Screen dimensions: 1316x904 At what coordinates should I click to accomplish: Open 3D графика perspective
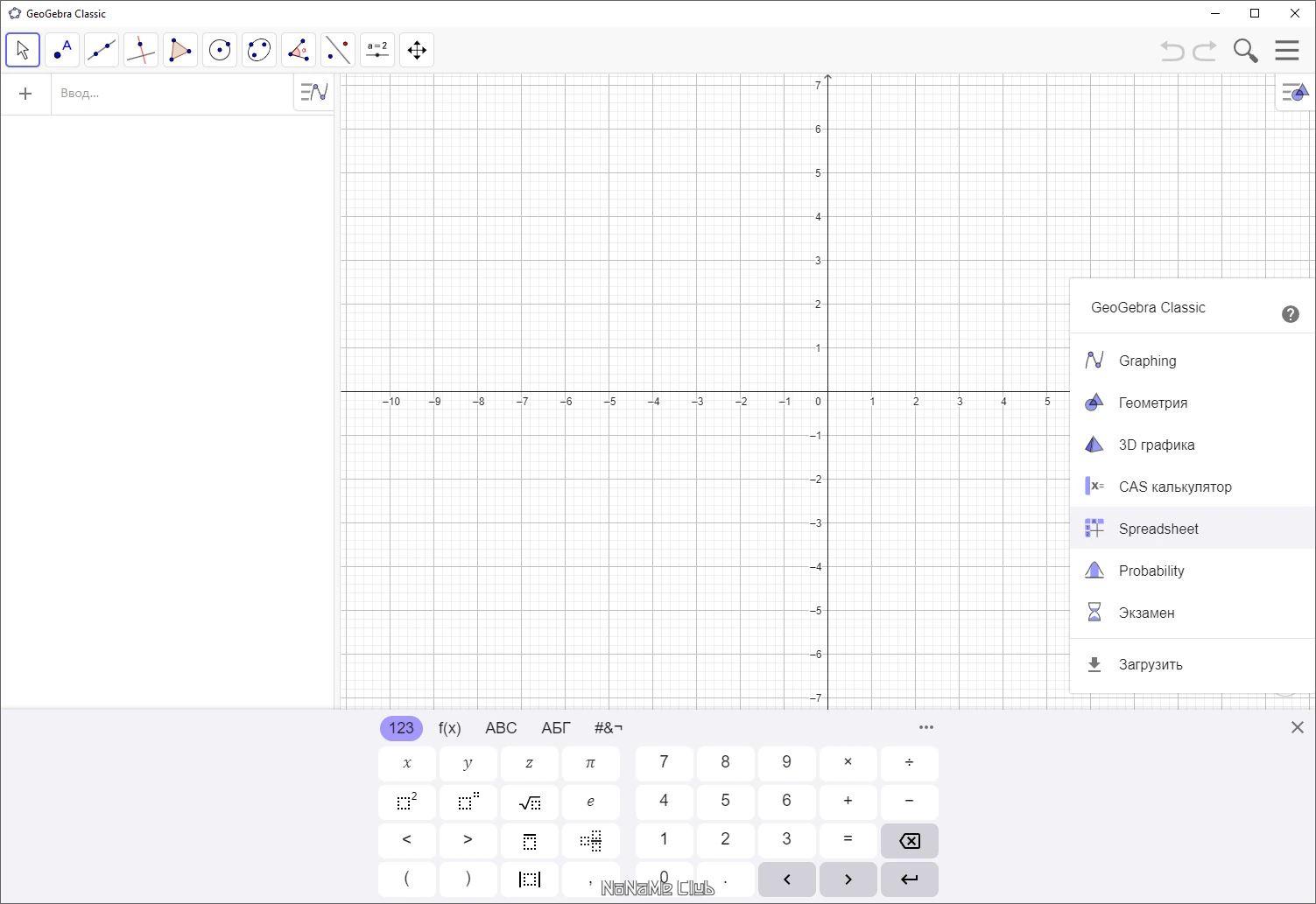tap(1193, 445)
